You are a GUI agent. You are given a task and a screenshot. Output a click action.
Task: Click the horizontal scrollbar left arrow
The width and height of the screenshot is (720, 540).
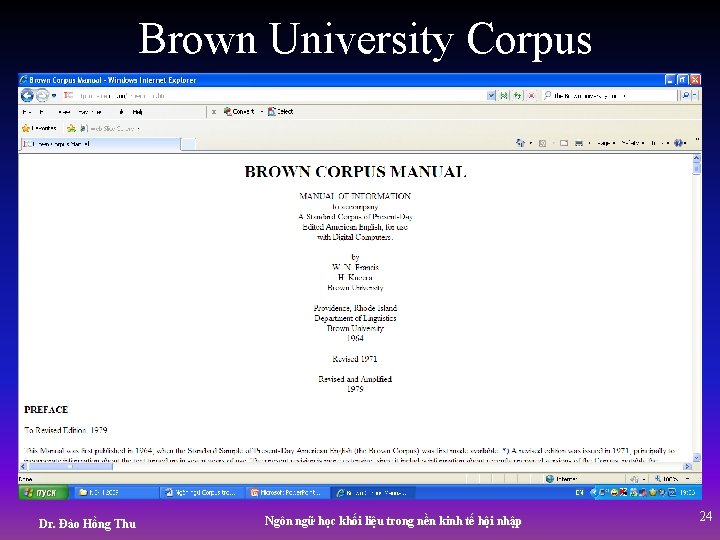click(23, 467)
